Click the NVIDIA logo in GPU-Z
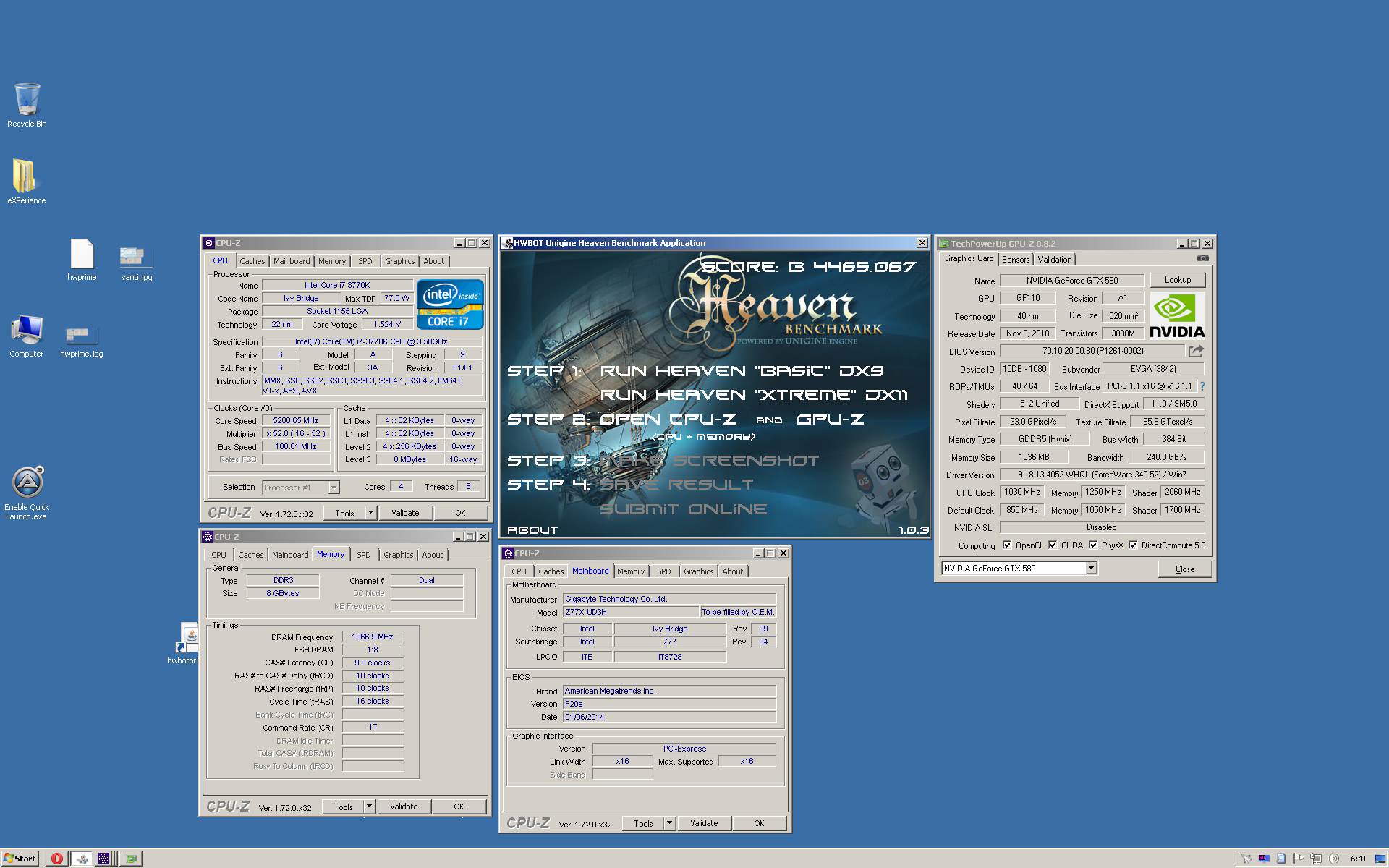This screenshot has height=868, width=1389. tap(1177, 315)
